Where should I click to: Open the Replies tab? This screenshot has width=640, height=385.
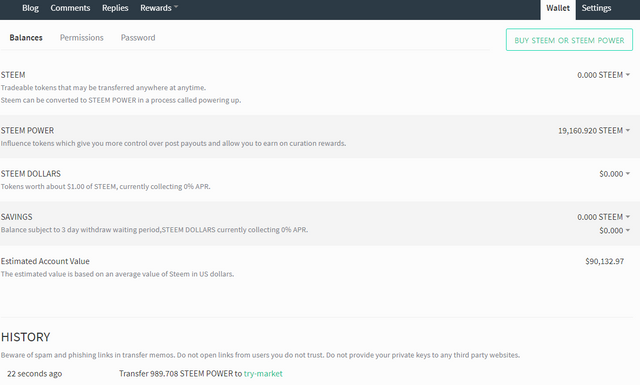[x=115, y=8]
